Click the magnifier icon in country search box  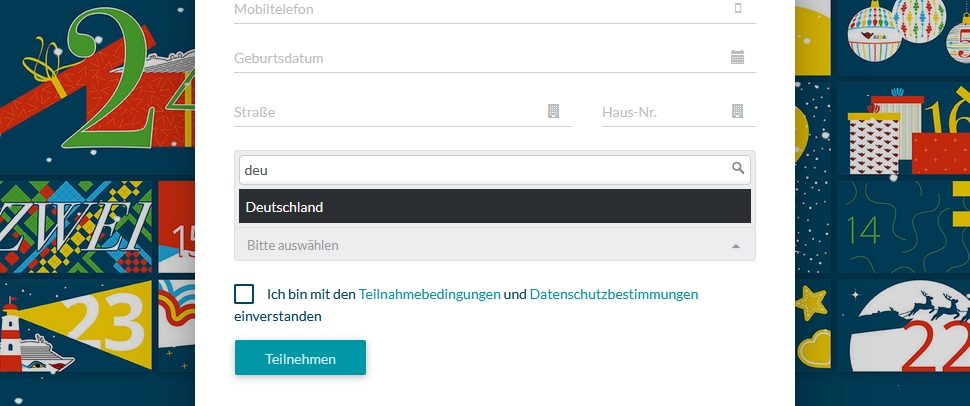click(738, 169)
